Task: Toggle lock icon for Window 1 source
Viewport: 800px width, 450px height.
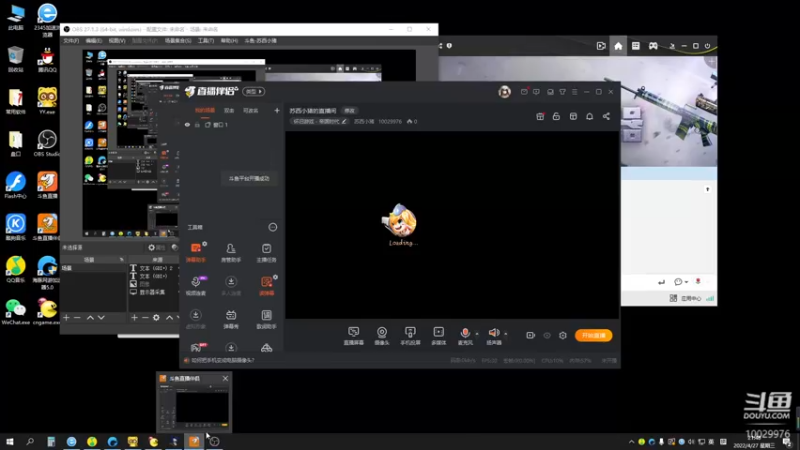Action: (x=197, y=124)
